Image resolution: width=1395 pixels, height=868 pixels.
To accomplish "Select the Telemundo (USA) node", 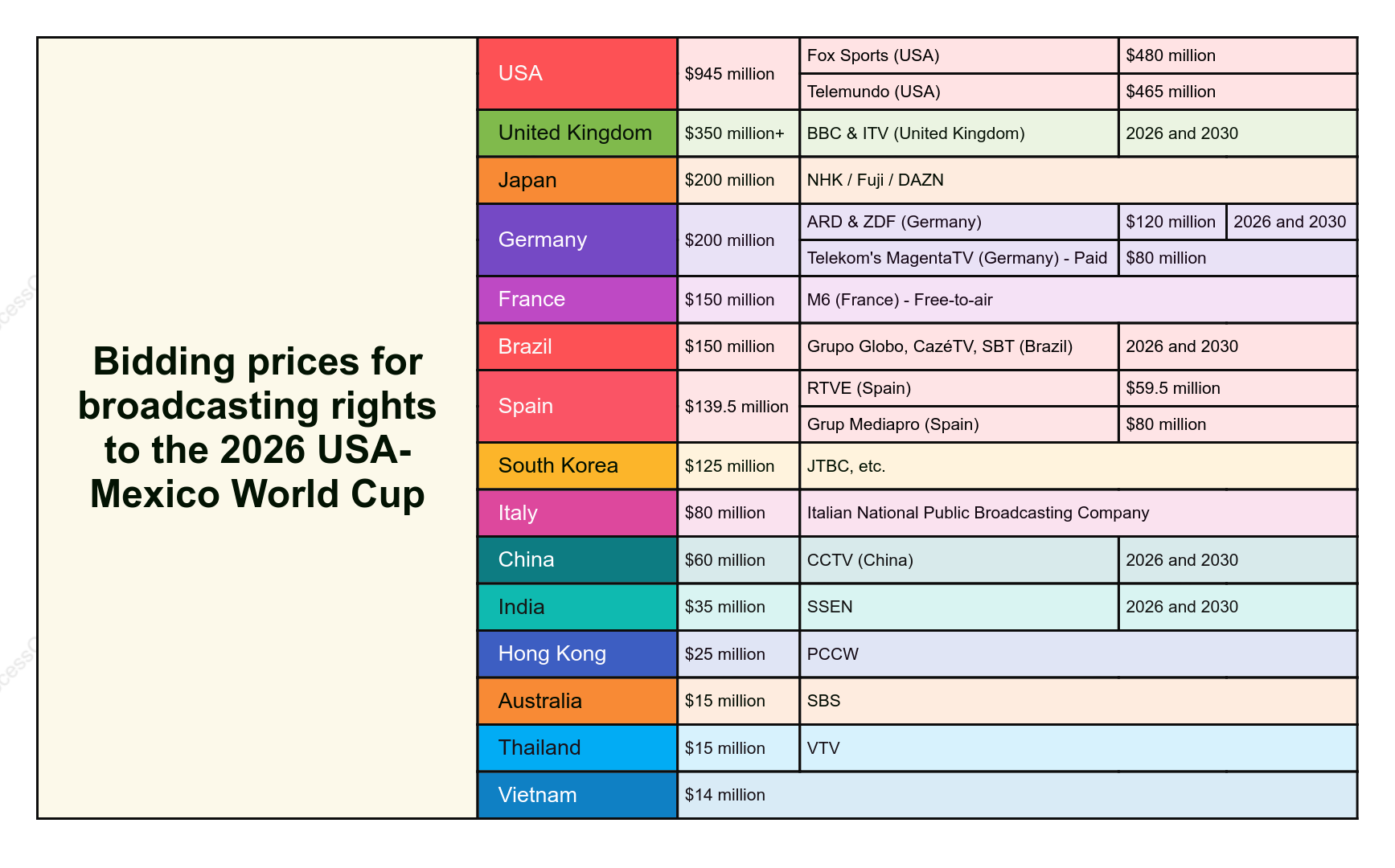I will coord(959,92).
